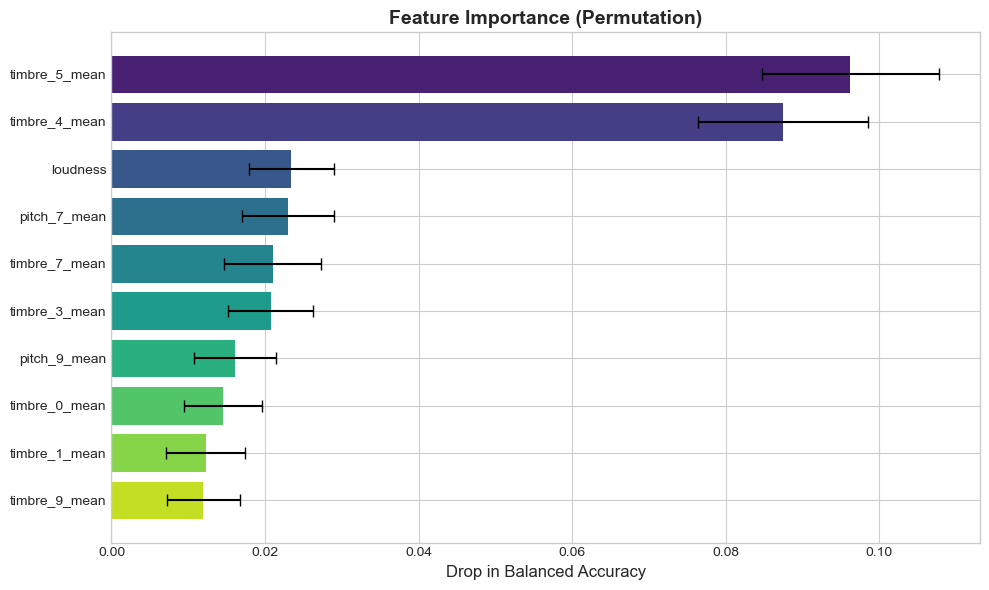Click the loudness y-axis label
This screenshot has height=590, width=989.
(79, 169)
